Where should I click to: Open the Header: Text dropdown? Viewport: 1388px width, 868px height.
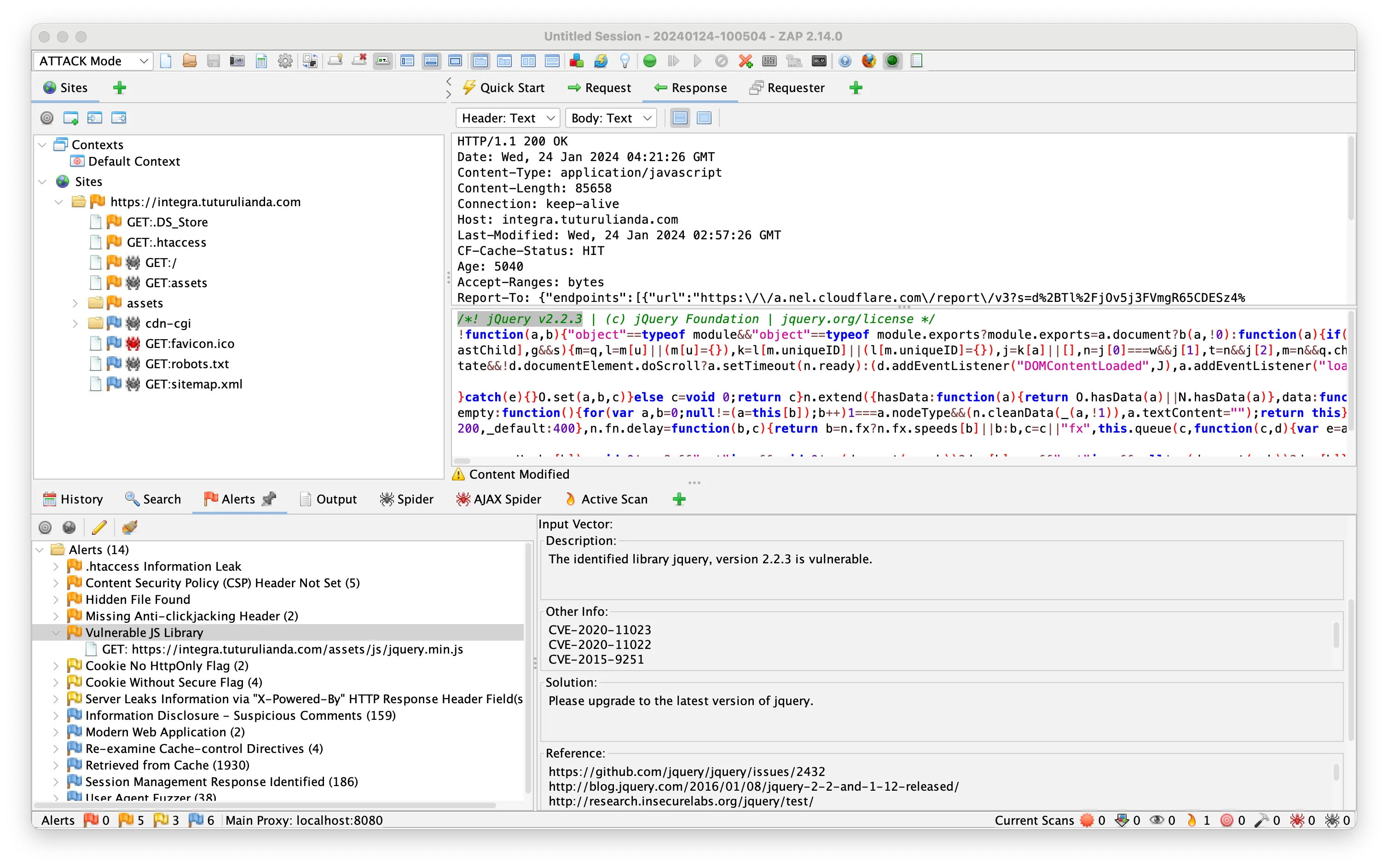(508, 118)
